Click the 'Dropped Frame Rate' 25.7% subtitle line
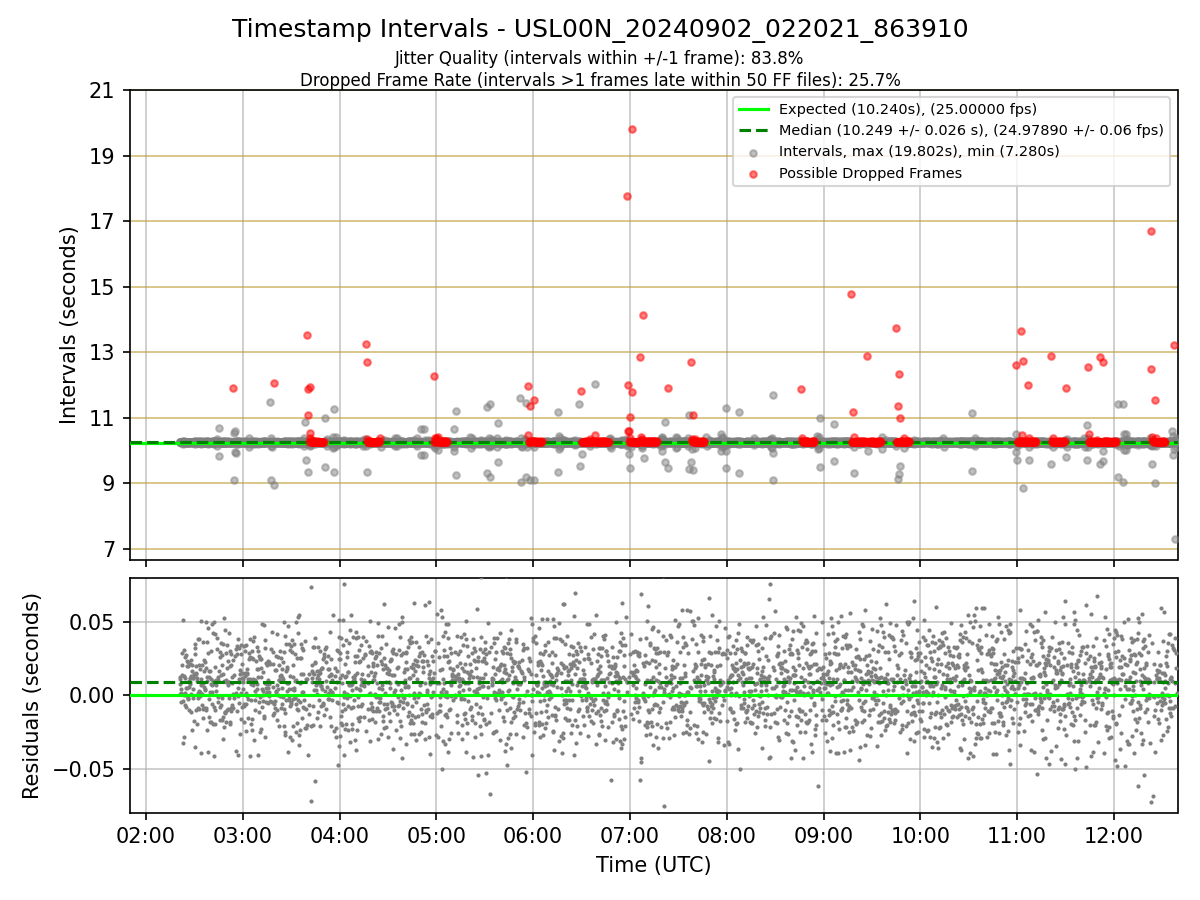Image resolution: width=1200 pixels, height=900 pixels. pyautogui.click(x=600, y=80)
